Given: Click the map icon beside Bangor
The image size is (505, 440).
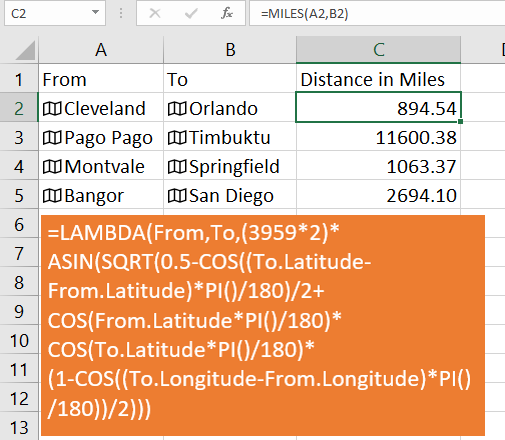Looking at the screenshot, I should point(52,196).
